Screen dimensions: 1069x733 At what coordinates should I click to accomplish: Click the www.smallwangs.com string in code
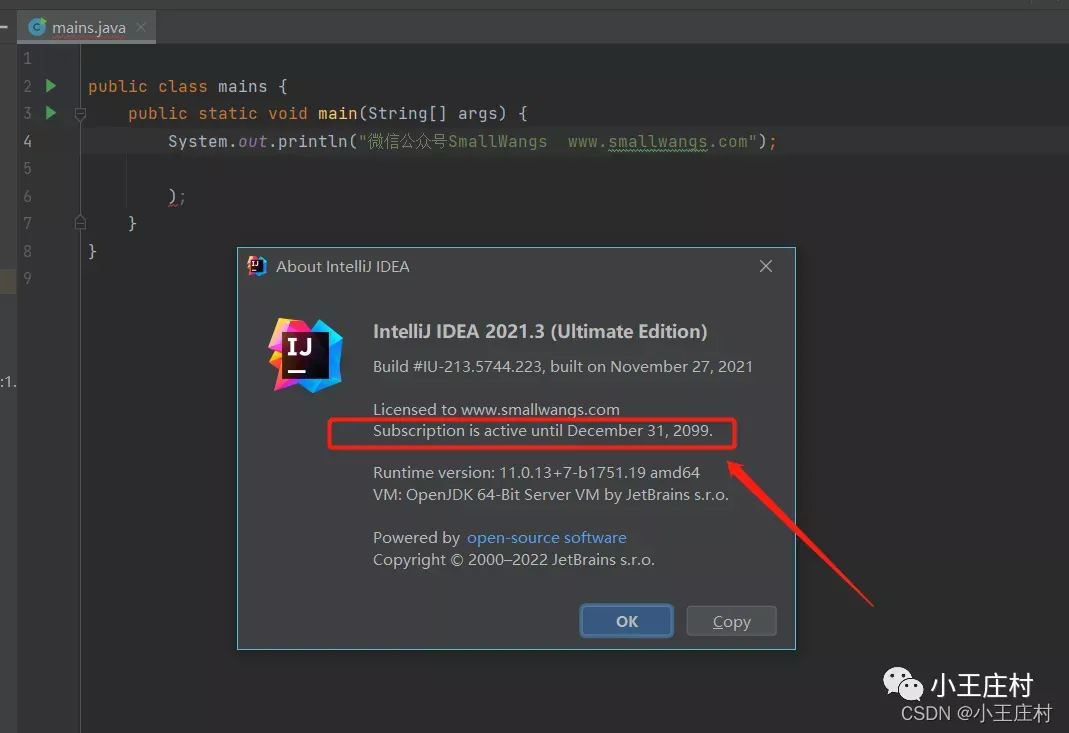[x=658, y=141]
